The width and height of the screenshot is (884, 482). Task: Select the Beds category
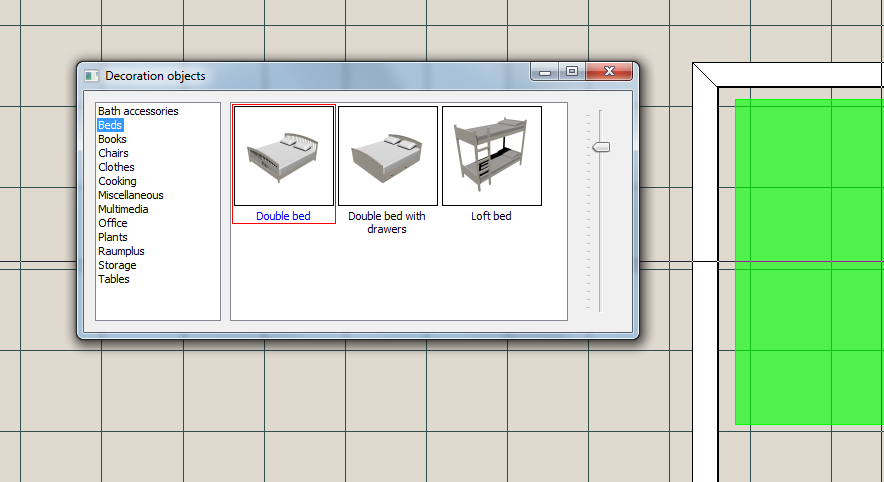tap(110, 125)
